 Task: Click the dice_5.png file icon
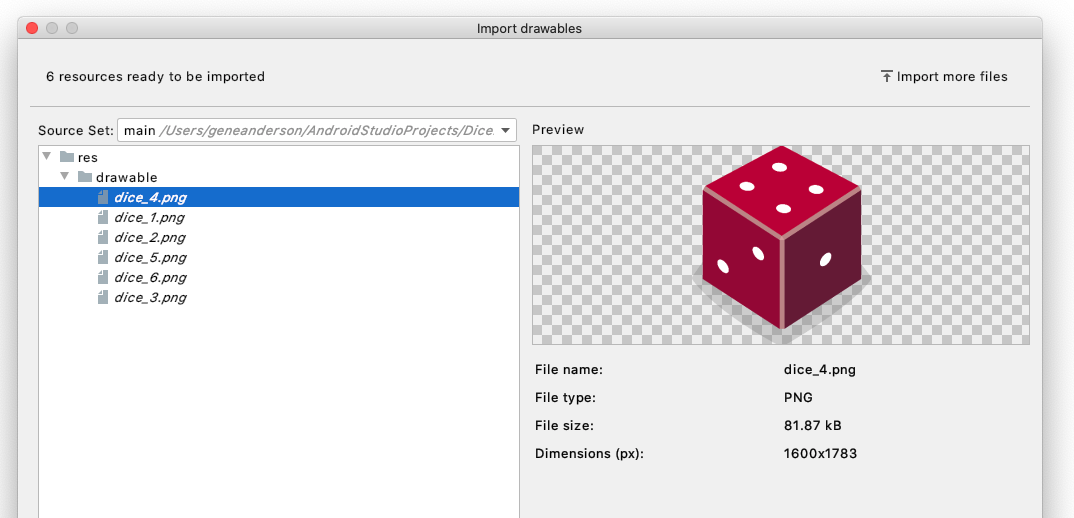click(x=102, y=258)
